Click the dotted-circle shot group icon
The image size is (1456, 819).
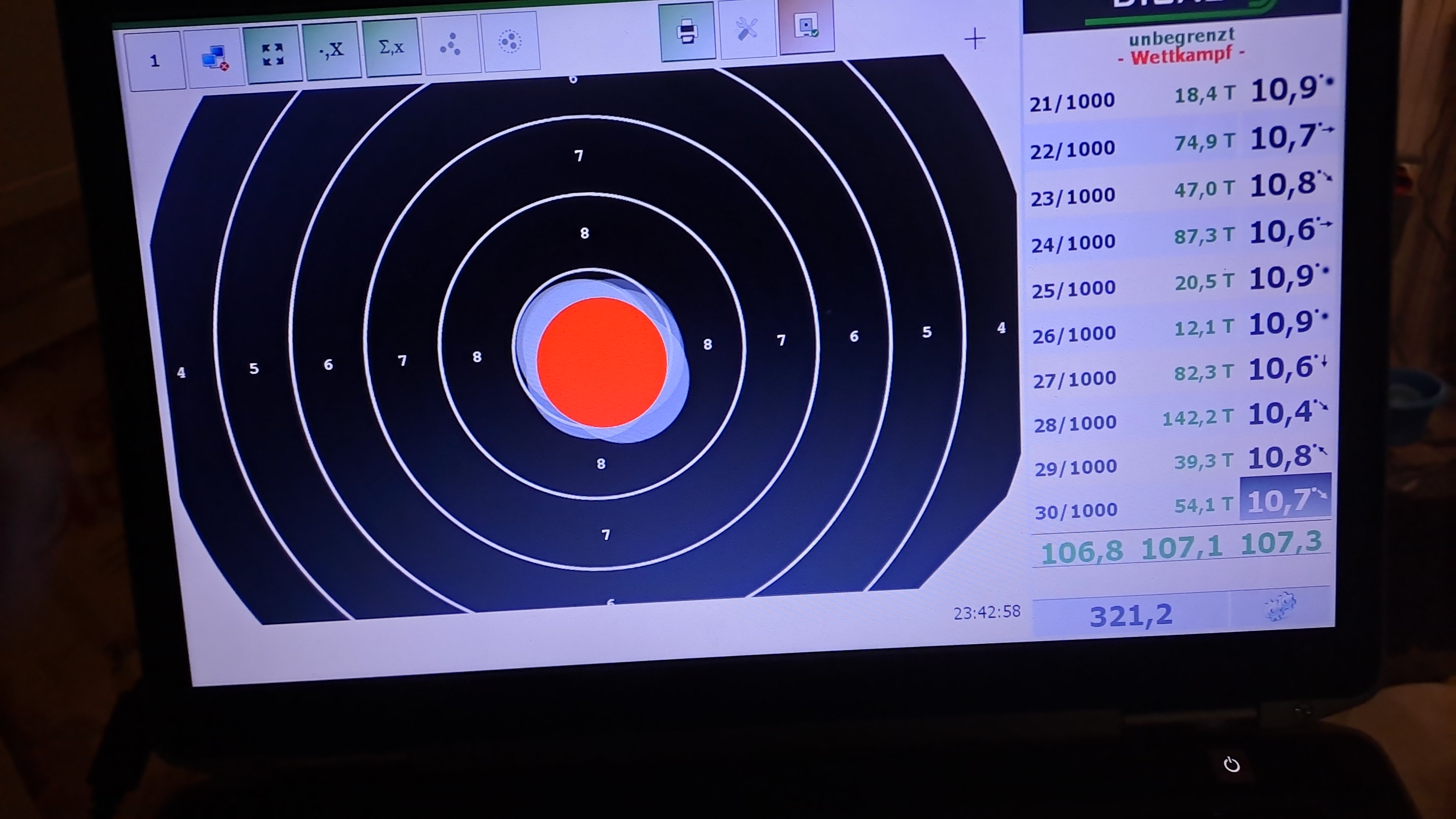tap(510, 41)
